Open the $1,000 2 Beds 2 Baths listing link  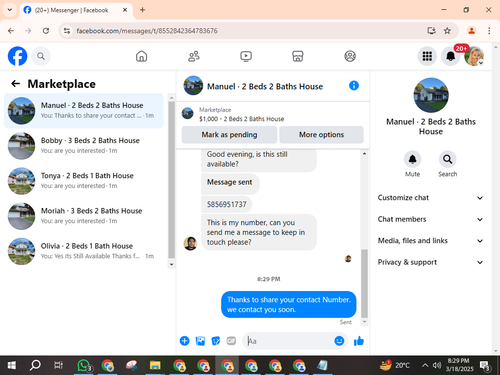click(242, 119)
